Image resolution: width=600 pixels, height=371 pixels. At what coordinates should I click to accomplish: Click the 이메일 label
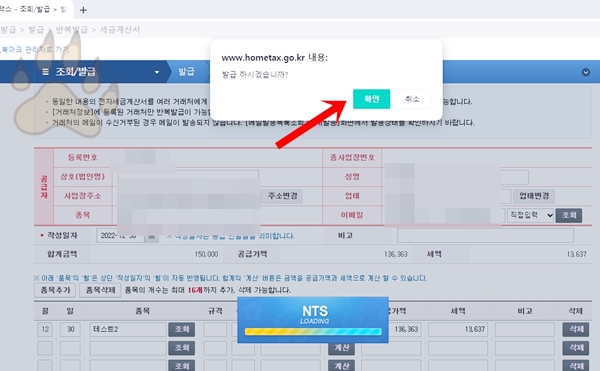coord(352,215)
